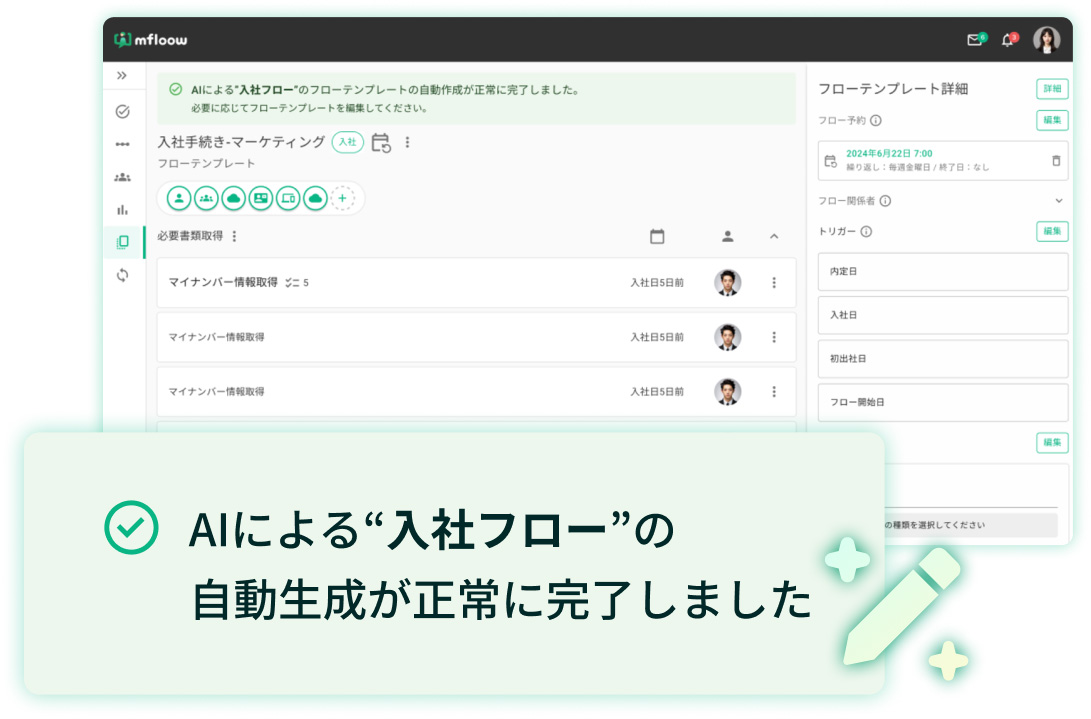The width and height of the screenshot is (1091, 719).
Task: Click the calendar column header icon
Action: point(657,237)
